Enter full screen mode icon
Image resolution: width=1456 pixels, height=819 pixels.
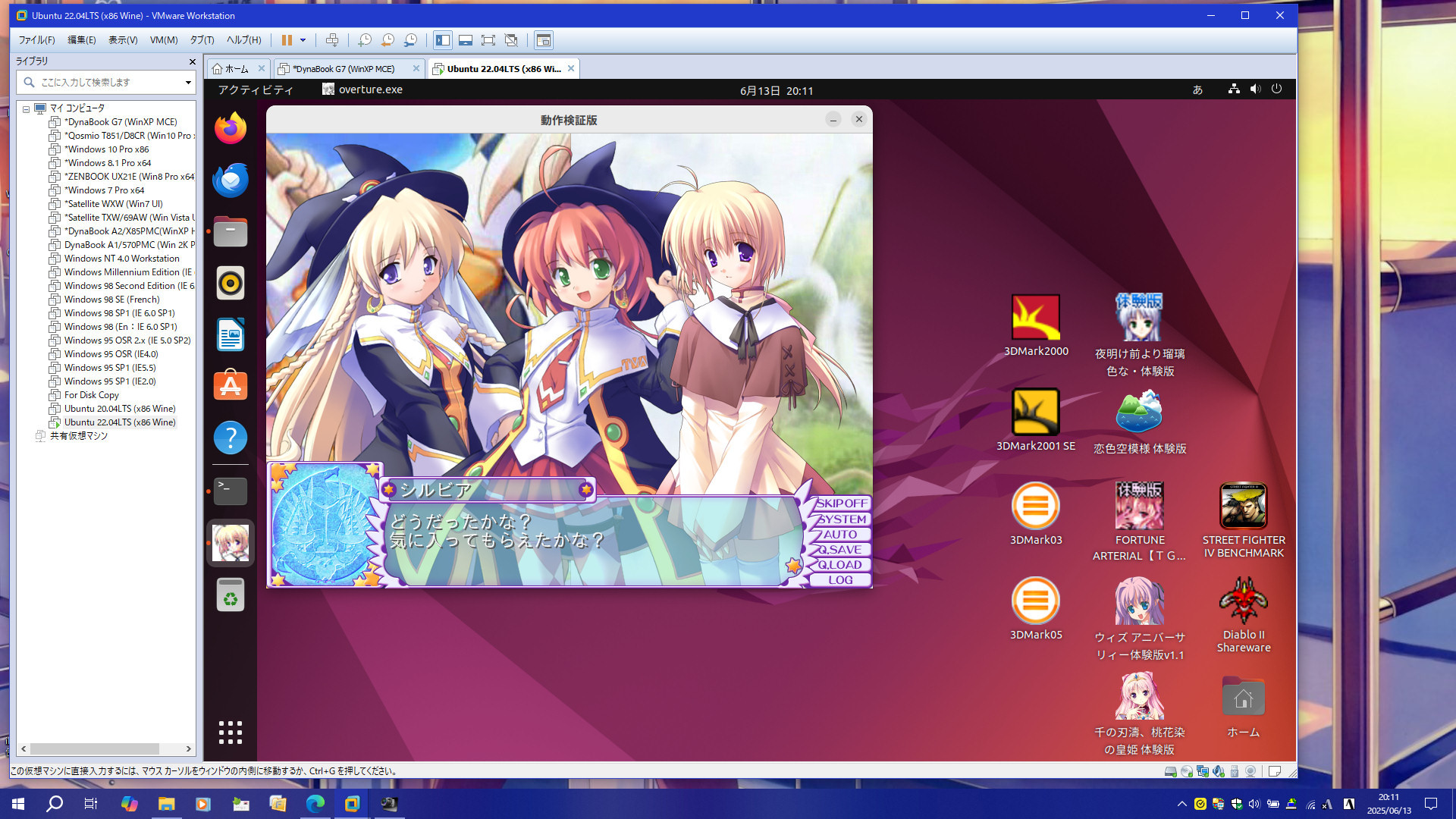click(488, 40)
